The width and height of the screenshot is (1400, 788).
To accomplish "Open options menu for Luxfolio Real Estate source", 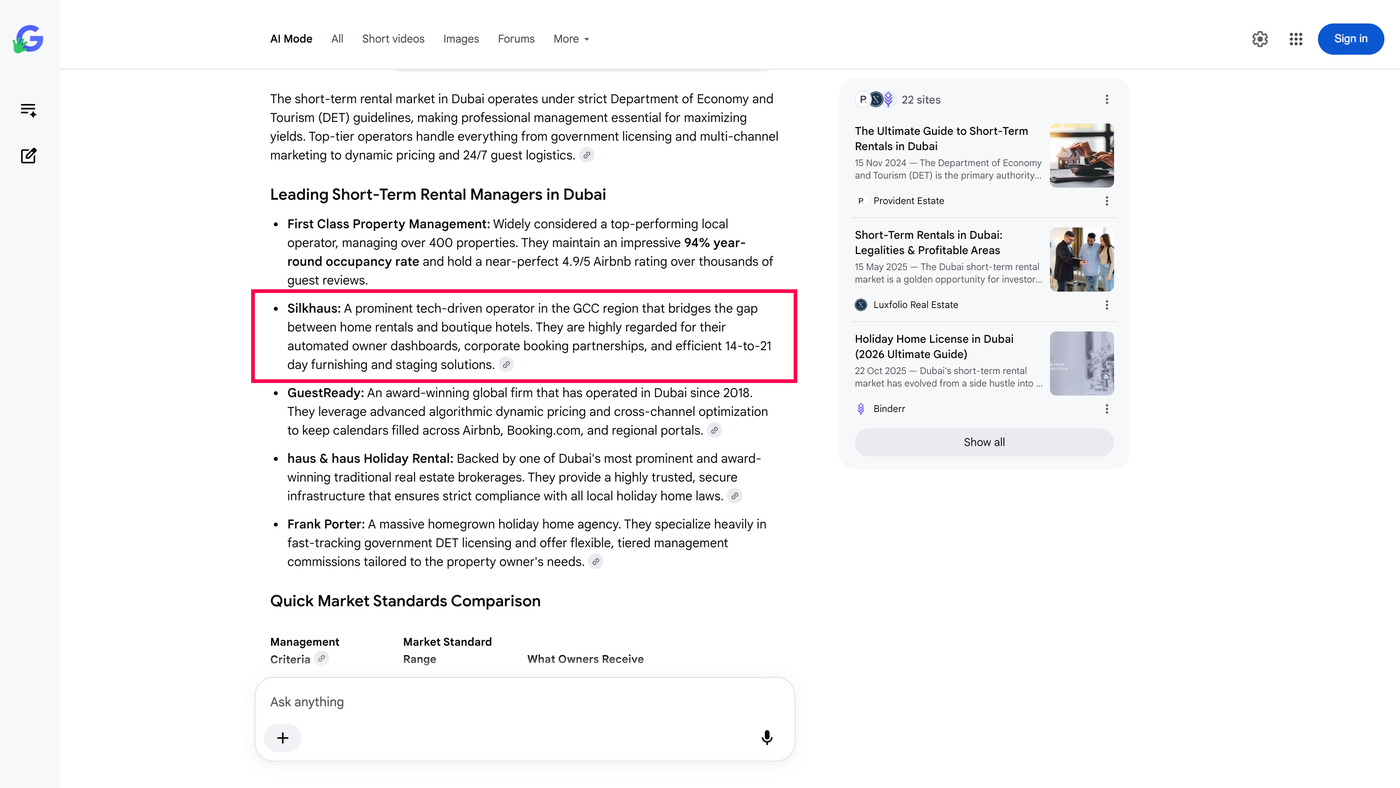I will [x=1107, y=305].
